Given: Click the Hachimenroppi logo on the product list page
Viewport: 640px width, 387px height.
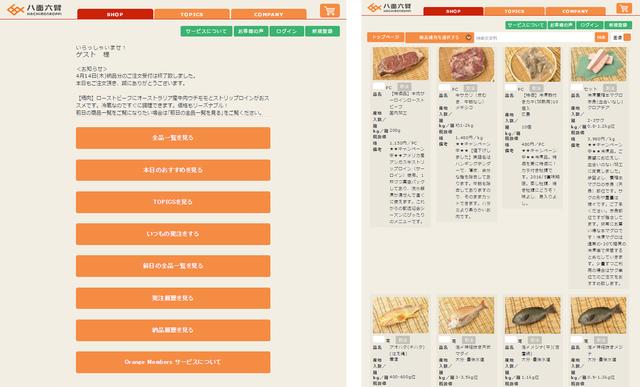Looking at the screenshot, I should (x=389, y=7).
